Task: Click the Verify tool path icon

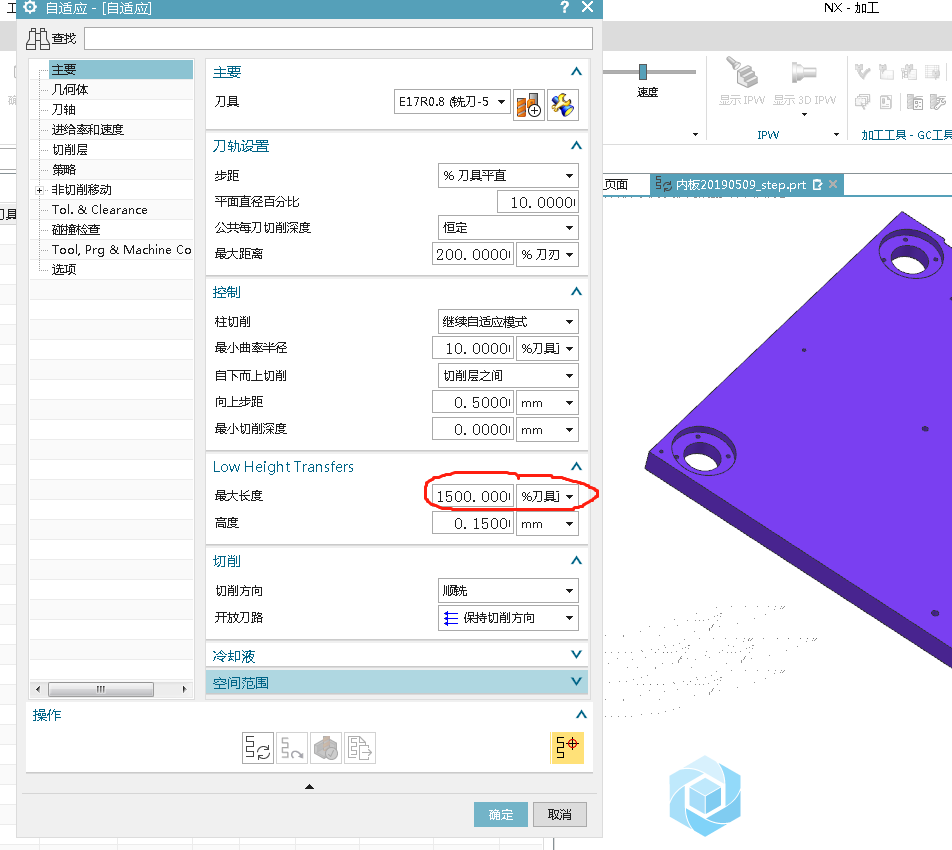Action: (326, 747)
